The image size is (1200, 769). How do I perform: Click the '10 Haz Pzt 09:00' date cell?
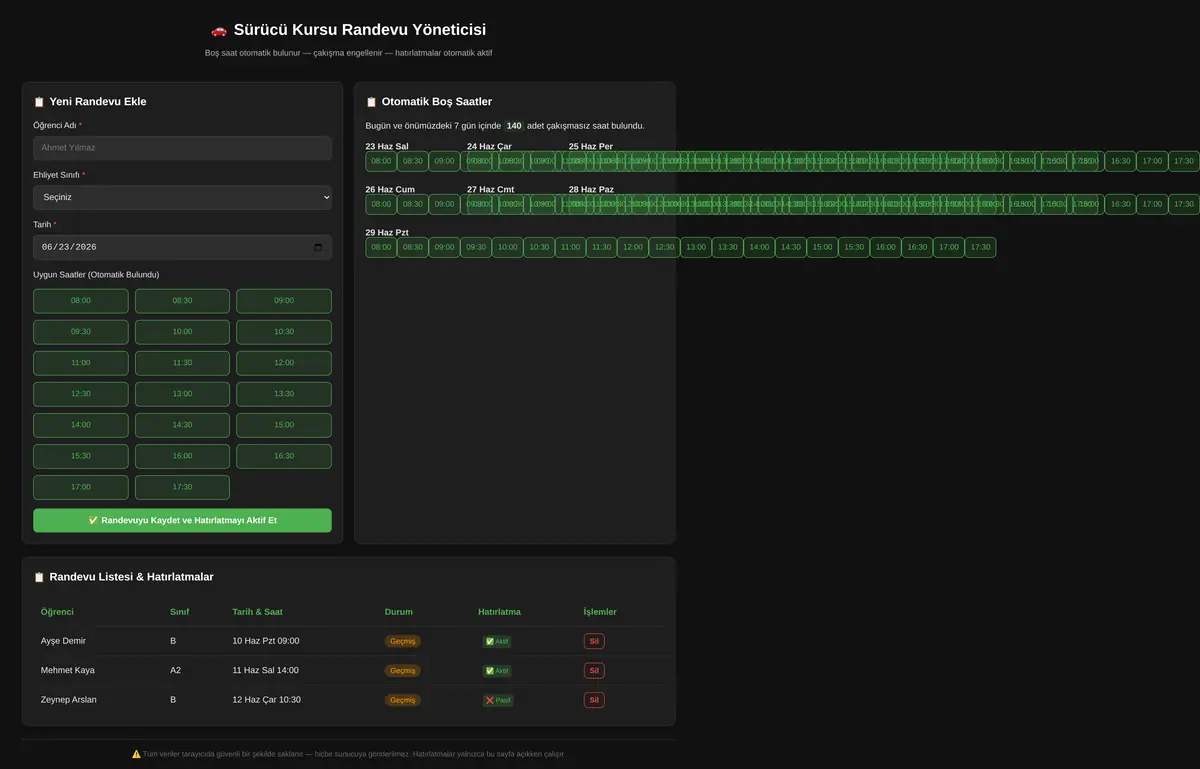tap(266, 642)
